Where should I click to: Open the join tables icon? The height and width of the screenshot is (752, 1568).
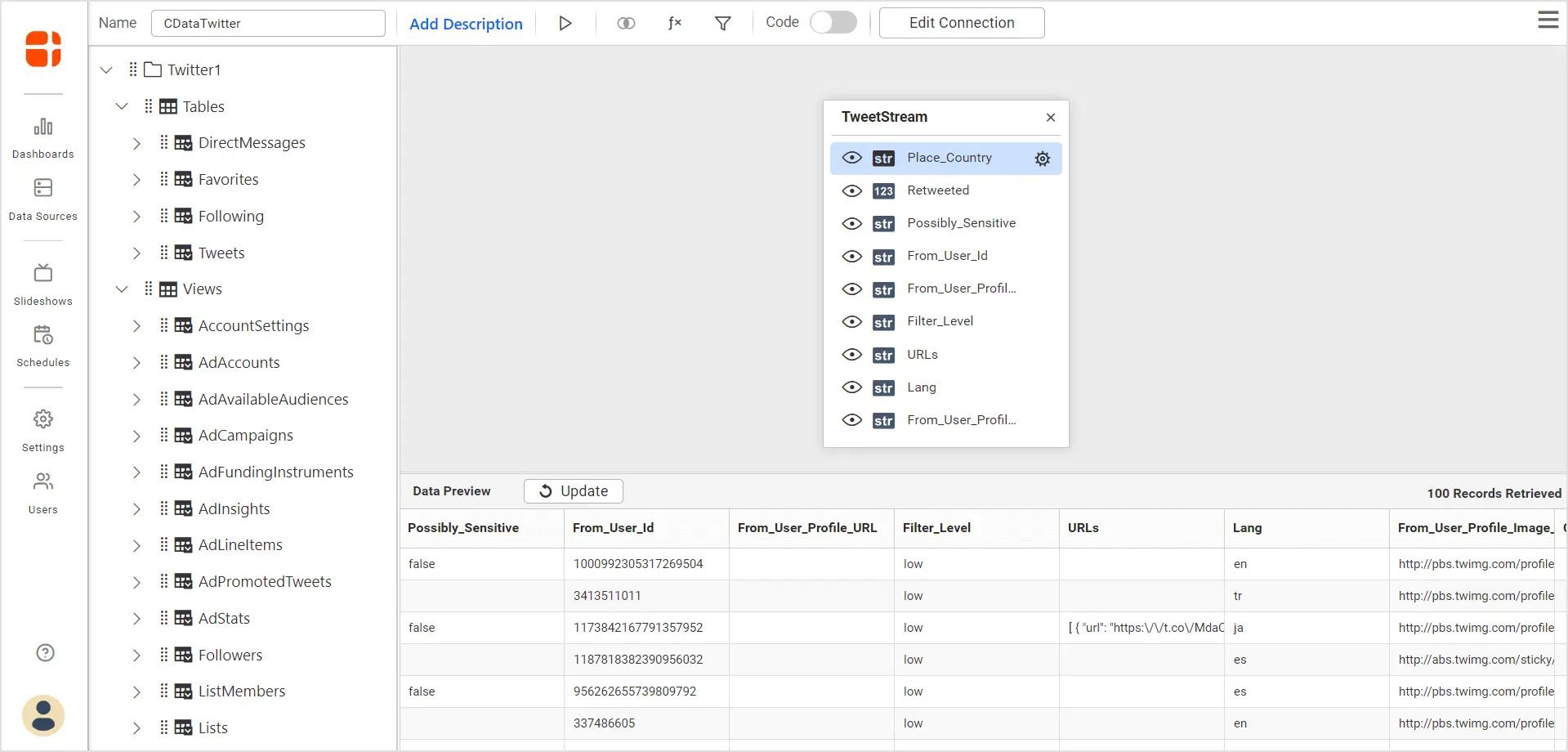tap(626, 24)
